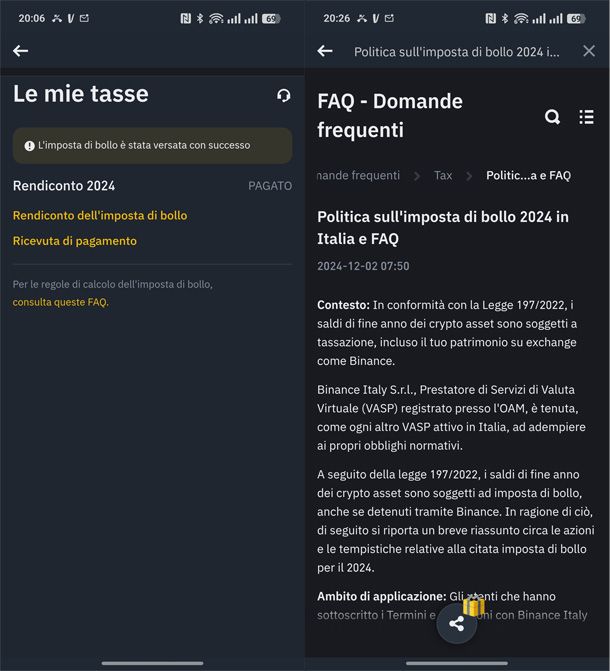Screen dimensions: 610x671
Task: Tap the 'FAQ - Domande frequenti' heading
Action: tap(390, 115)
